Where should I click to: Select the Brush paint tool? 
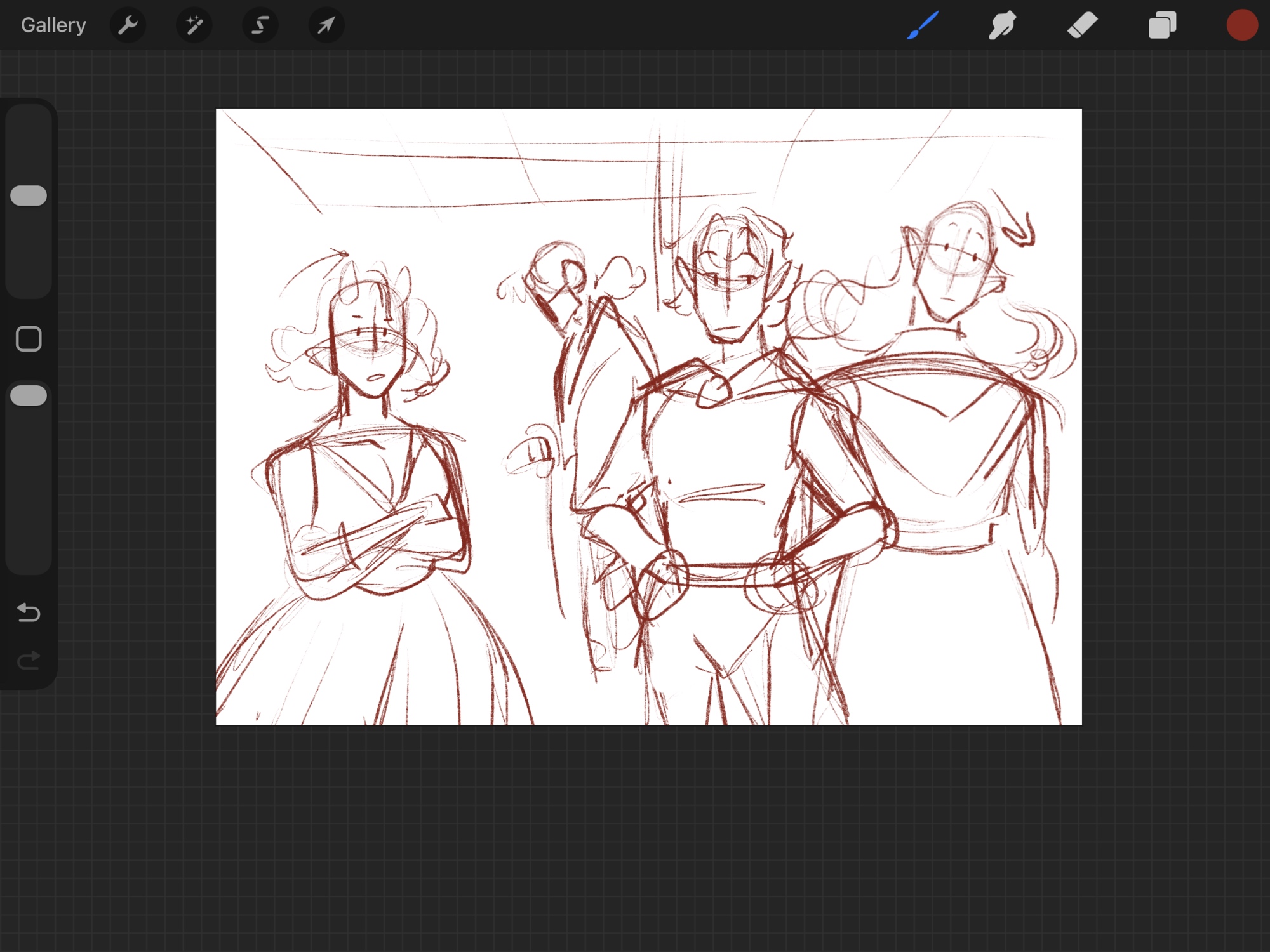coord(923,25)
